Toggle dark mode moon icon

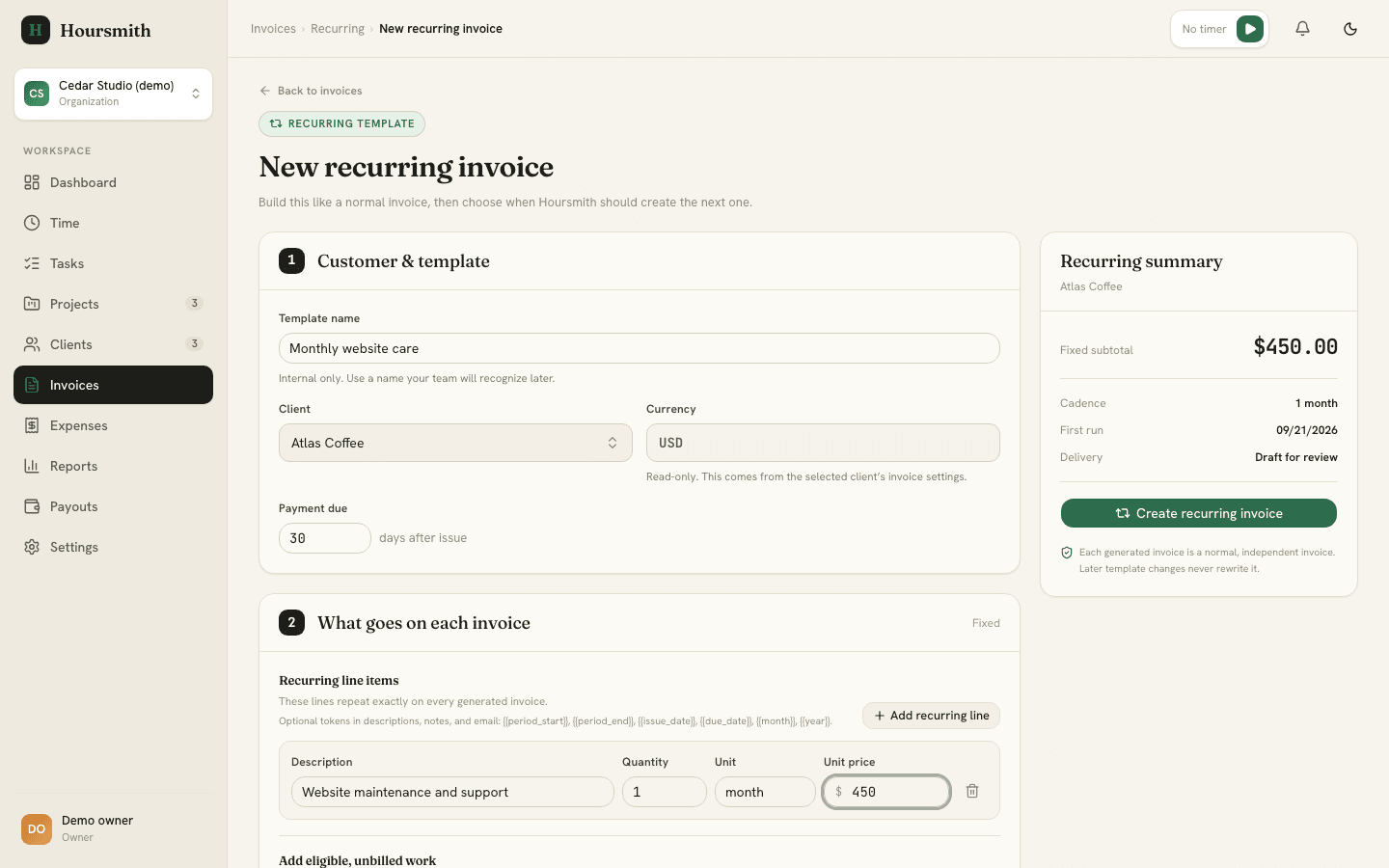tap(1350, 29)
